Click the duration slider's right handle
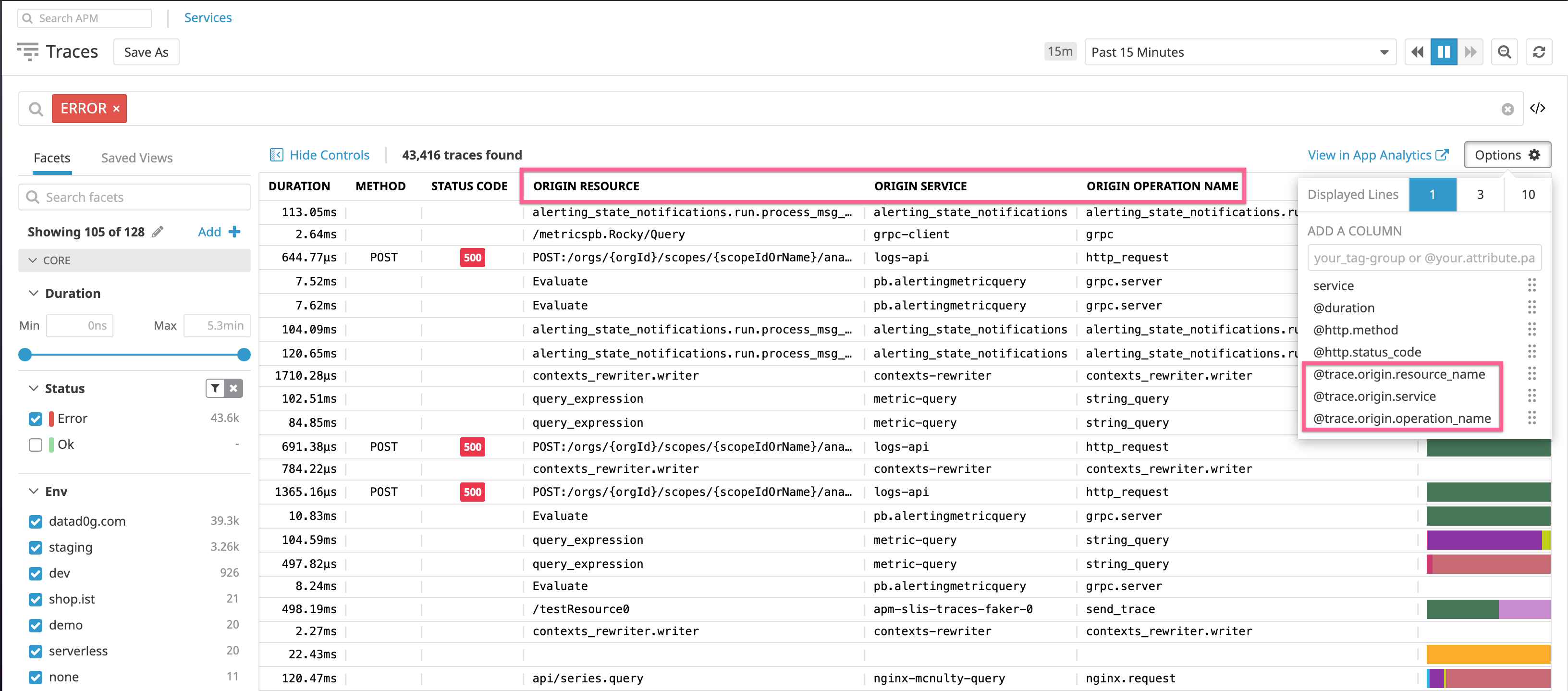1568x691 pixels. (x=244, y=354)
